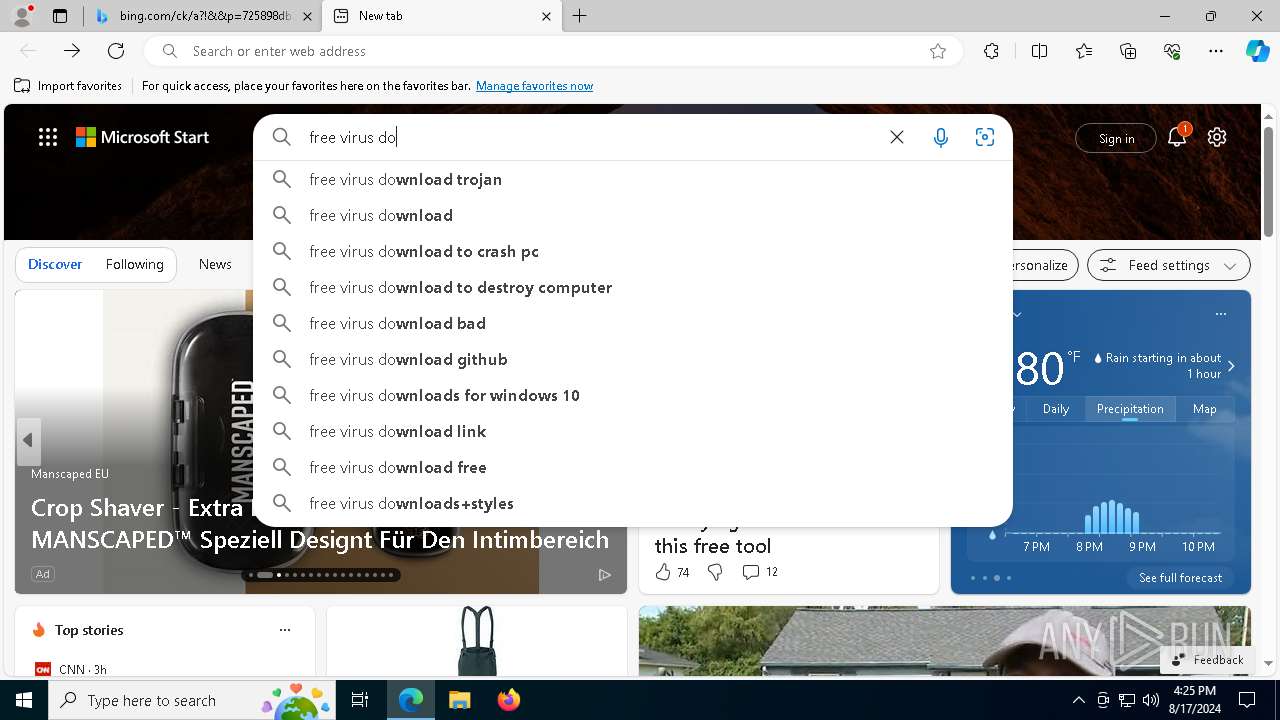
Task: Open the Extensions puzzle icon
Action: (991, 51)
